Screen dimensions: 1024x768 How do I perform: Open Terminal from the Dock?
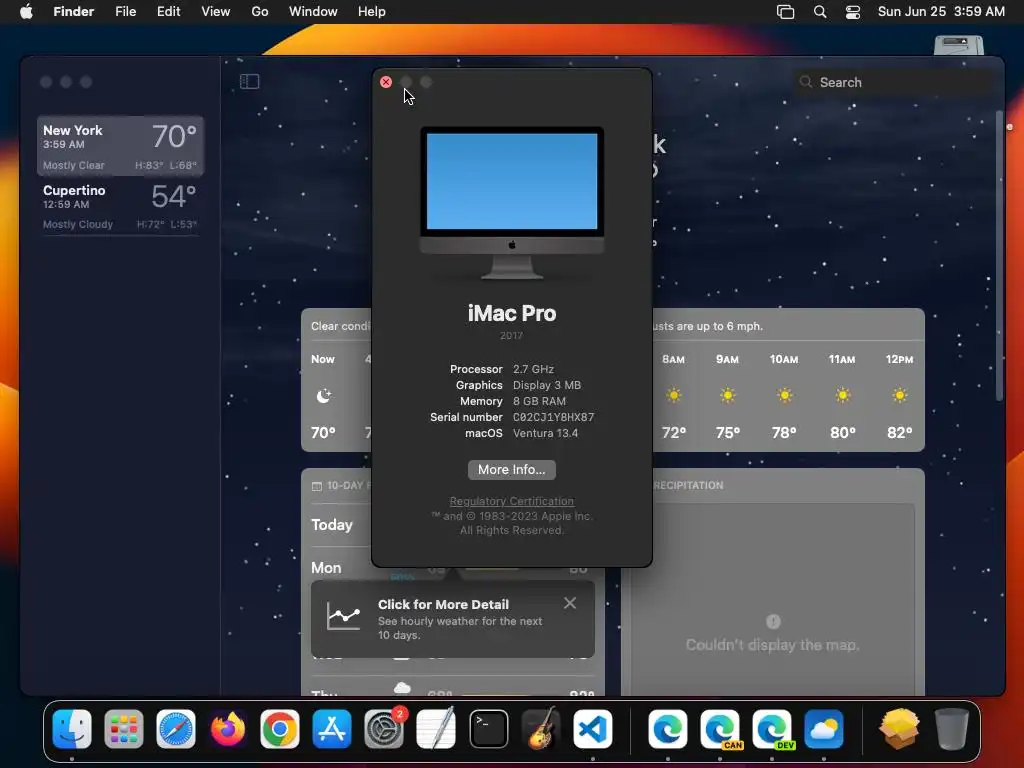tap(488, 729)
